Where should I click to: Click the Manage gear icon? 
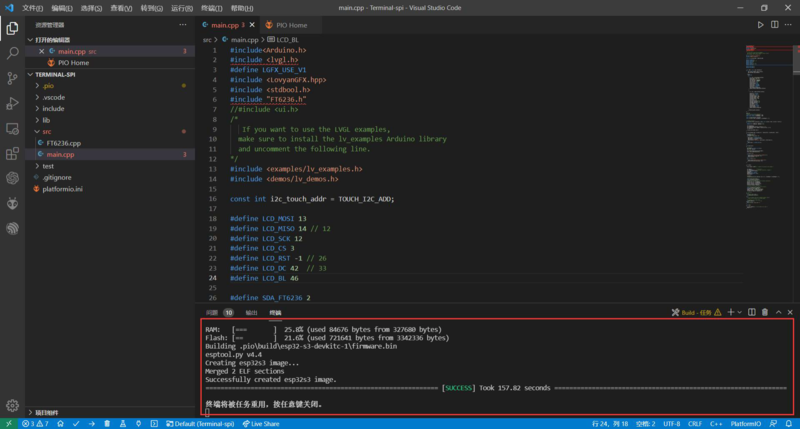tap(12, 405)
